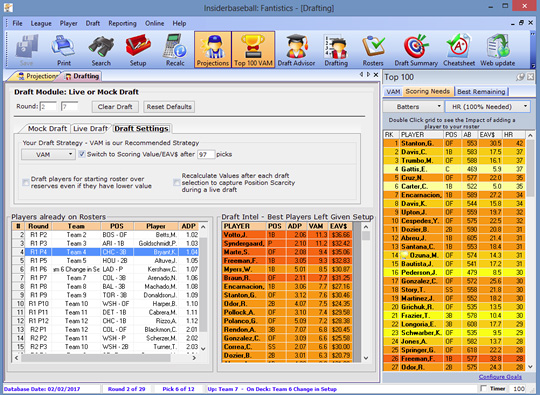Open Top 100 VAM trophy icon

pyautogui.click(x=253, y=50)
